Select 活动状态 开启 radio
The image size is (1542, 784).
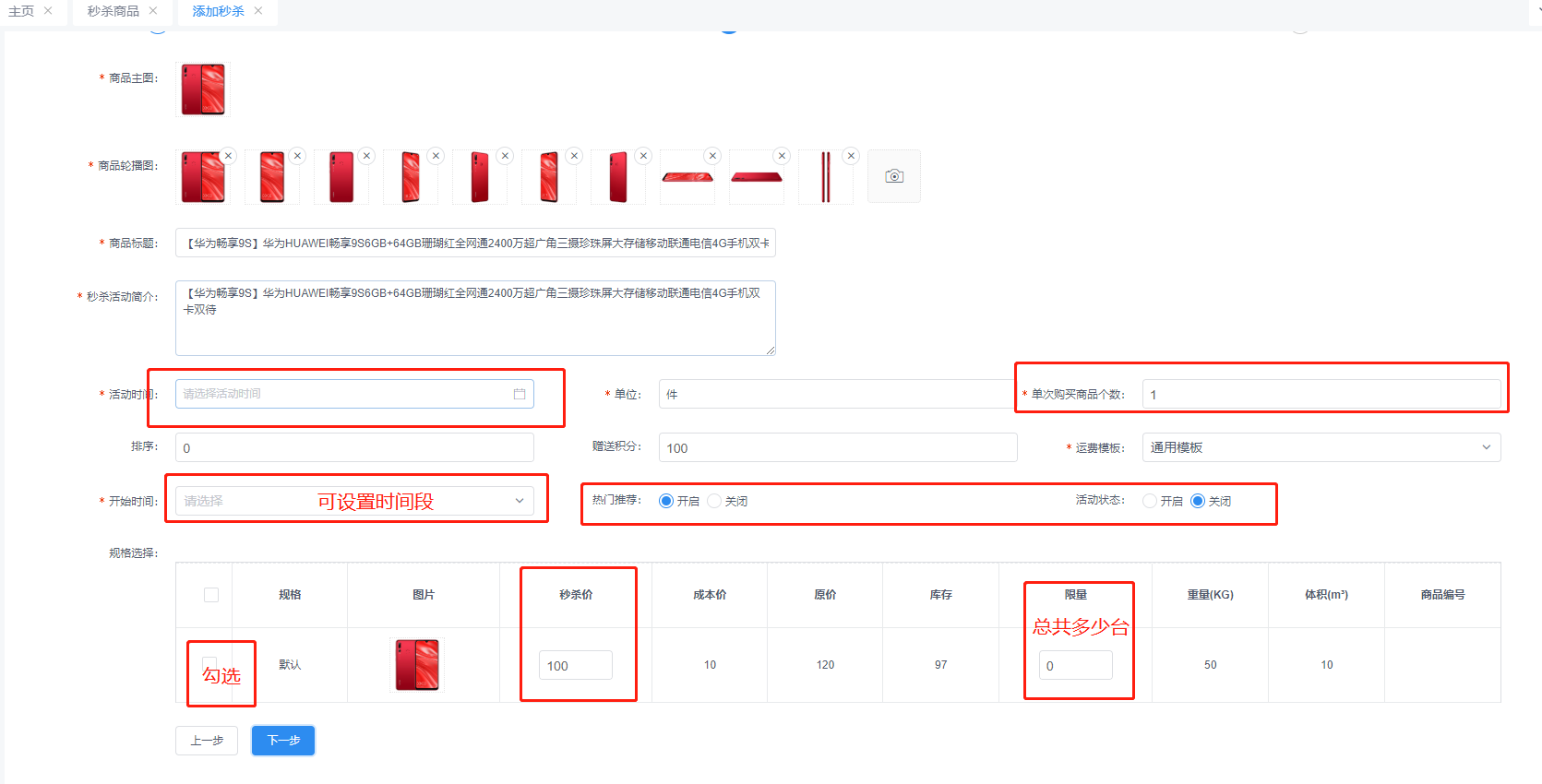pyautogui.click(x=1150, y=501)
